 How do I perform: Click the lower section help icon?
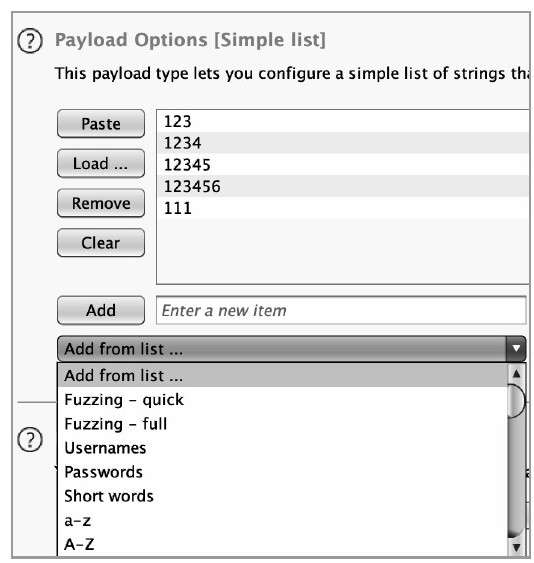pos(30,439)
